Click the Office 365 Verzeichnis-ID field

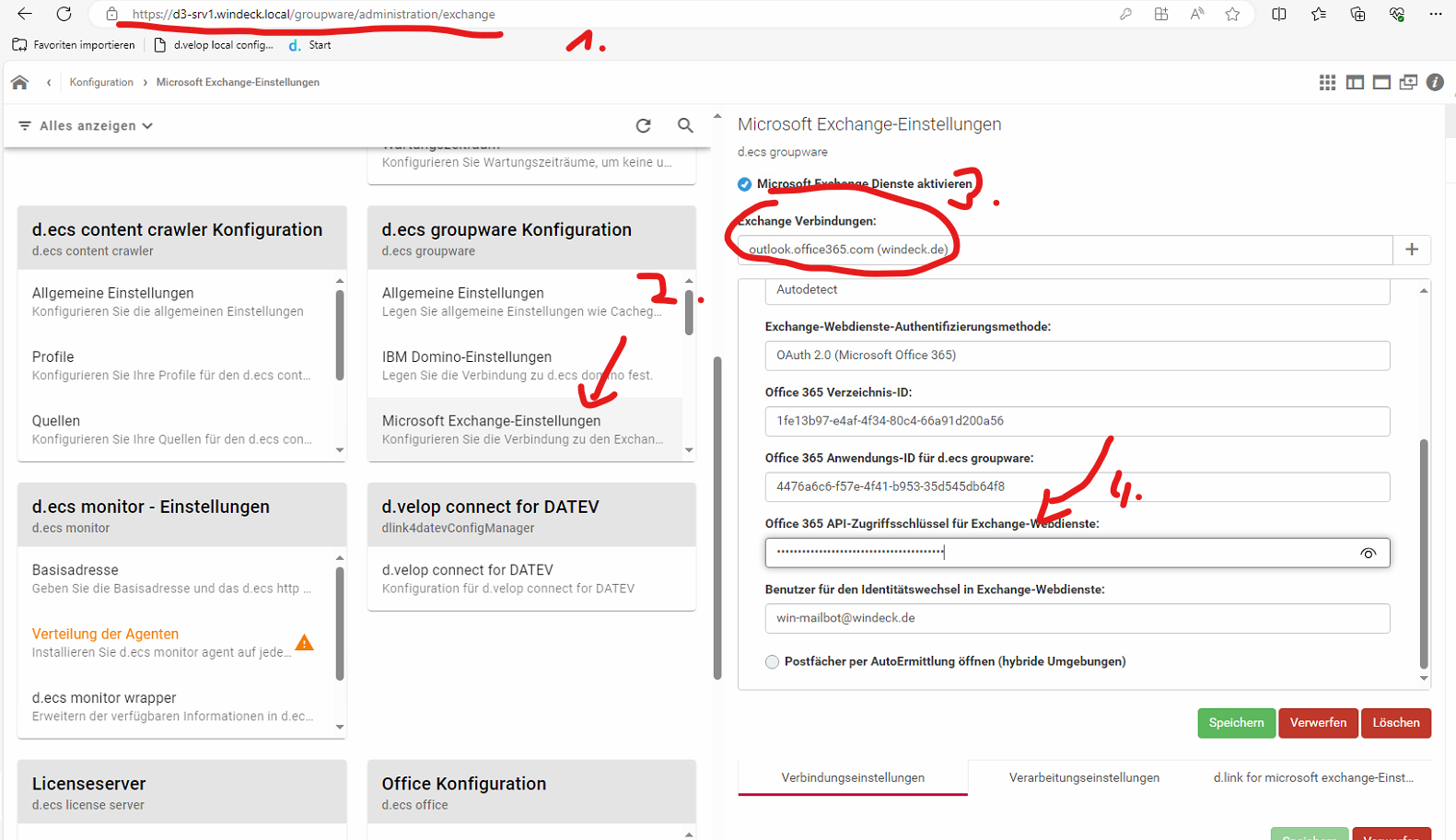[1076, 421]
